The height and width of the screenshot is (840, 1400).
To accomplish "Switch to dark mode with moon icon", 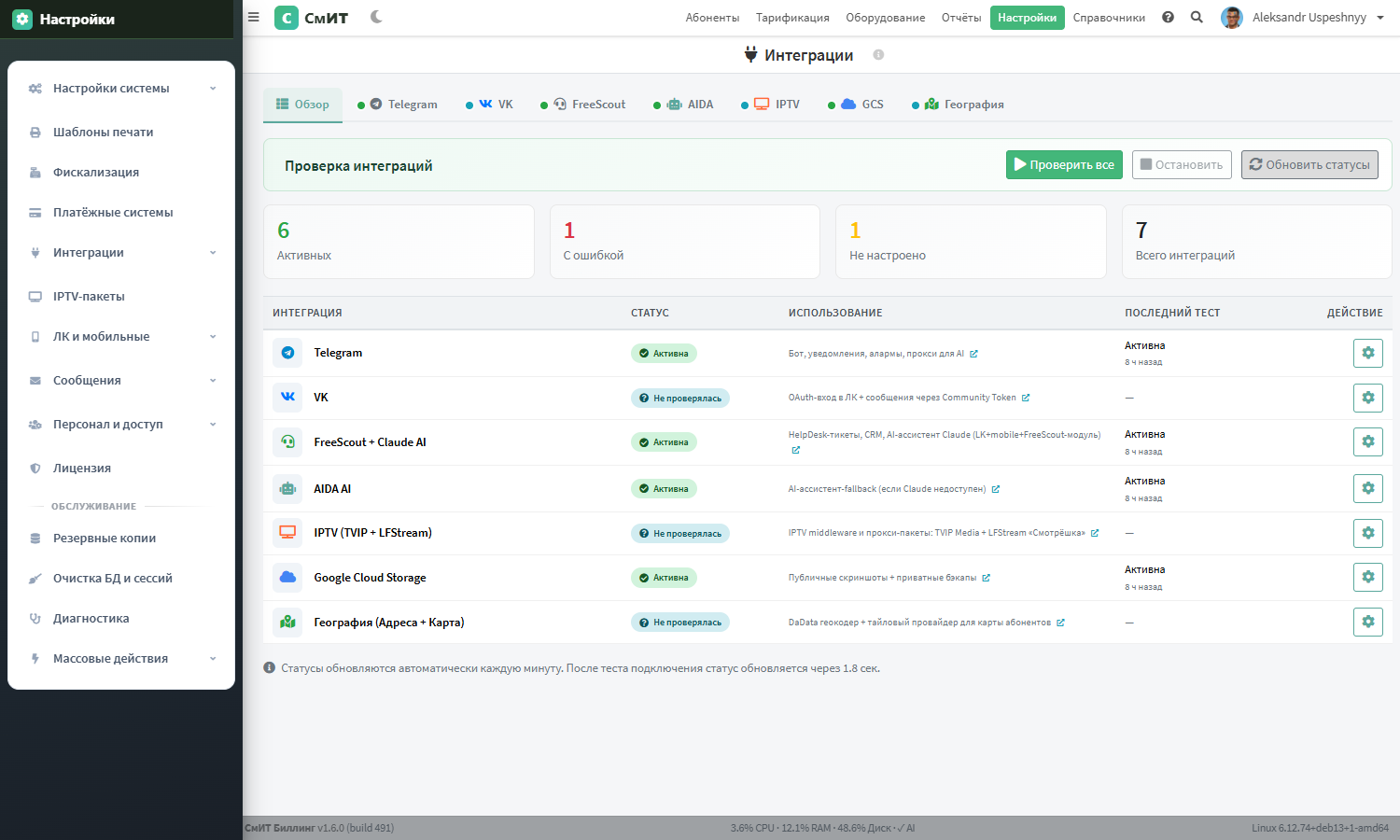I will (x=376, y=17).
